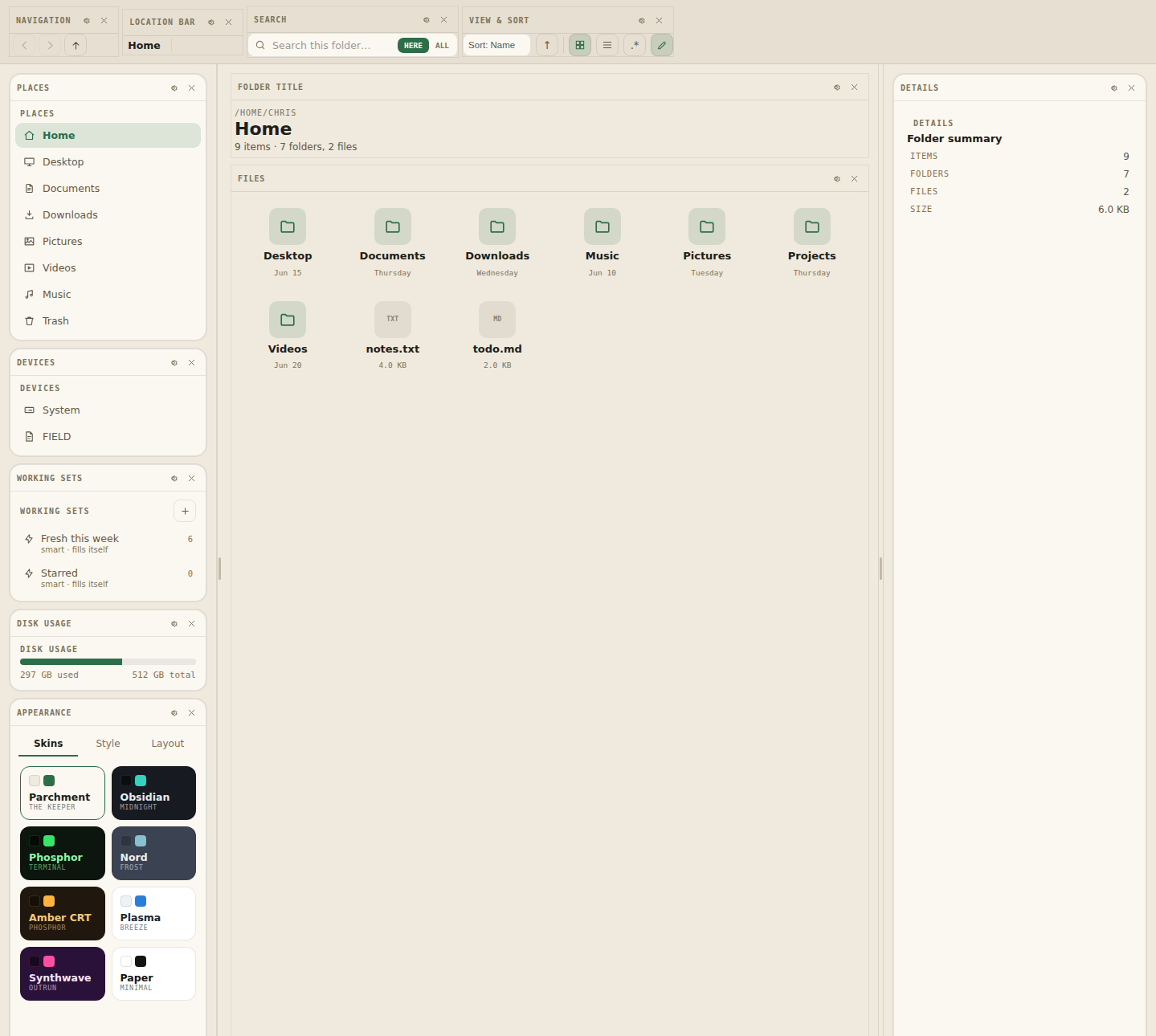The image size is (1156, 1036).
Task: Open settings gear of the Appearance panel
Action: [x=174, y=713]
